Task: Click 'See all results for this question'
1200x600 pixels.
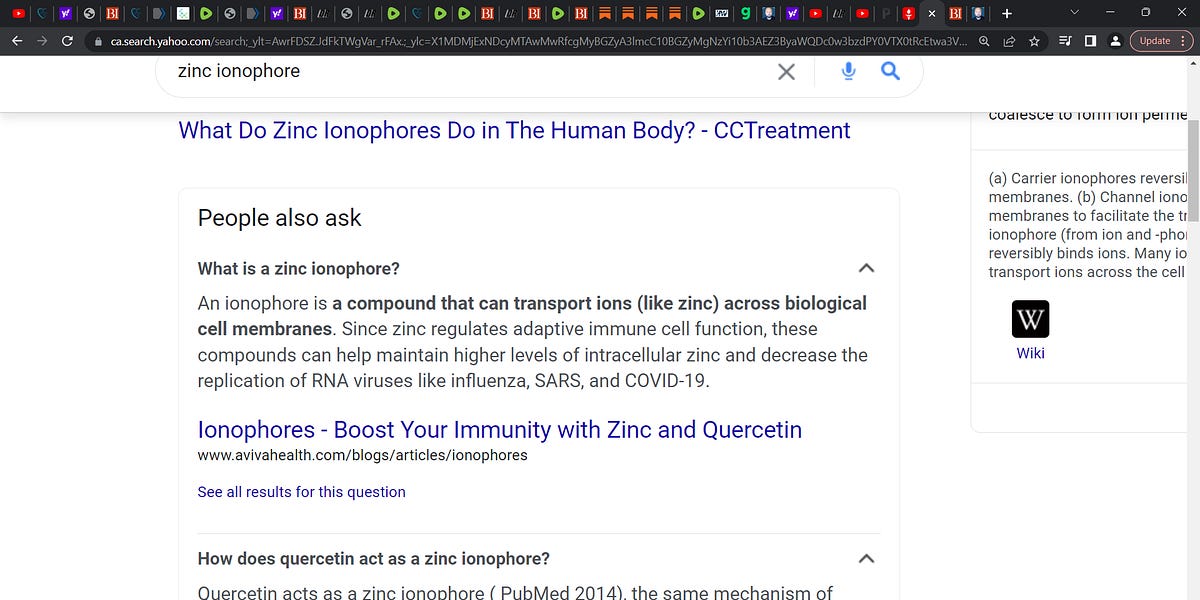Action: coord(302,492)
